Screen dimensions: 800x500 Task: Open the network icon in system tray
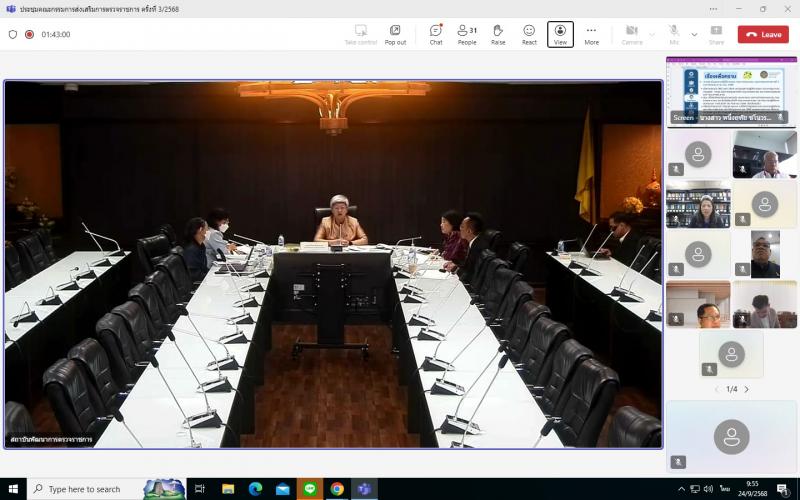[x=695, y=489]
